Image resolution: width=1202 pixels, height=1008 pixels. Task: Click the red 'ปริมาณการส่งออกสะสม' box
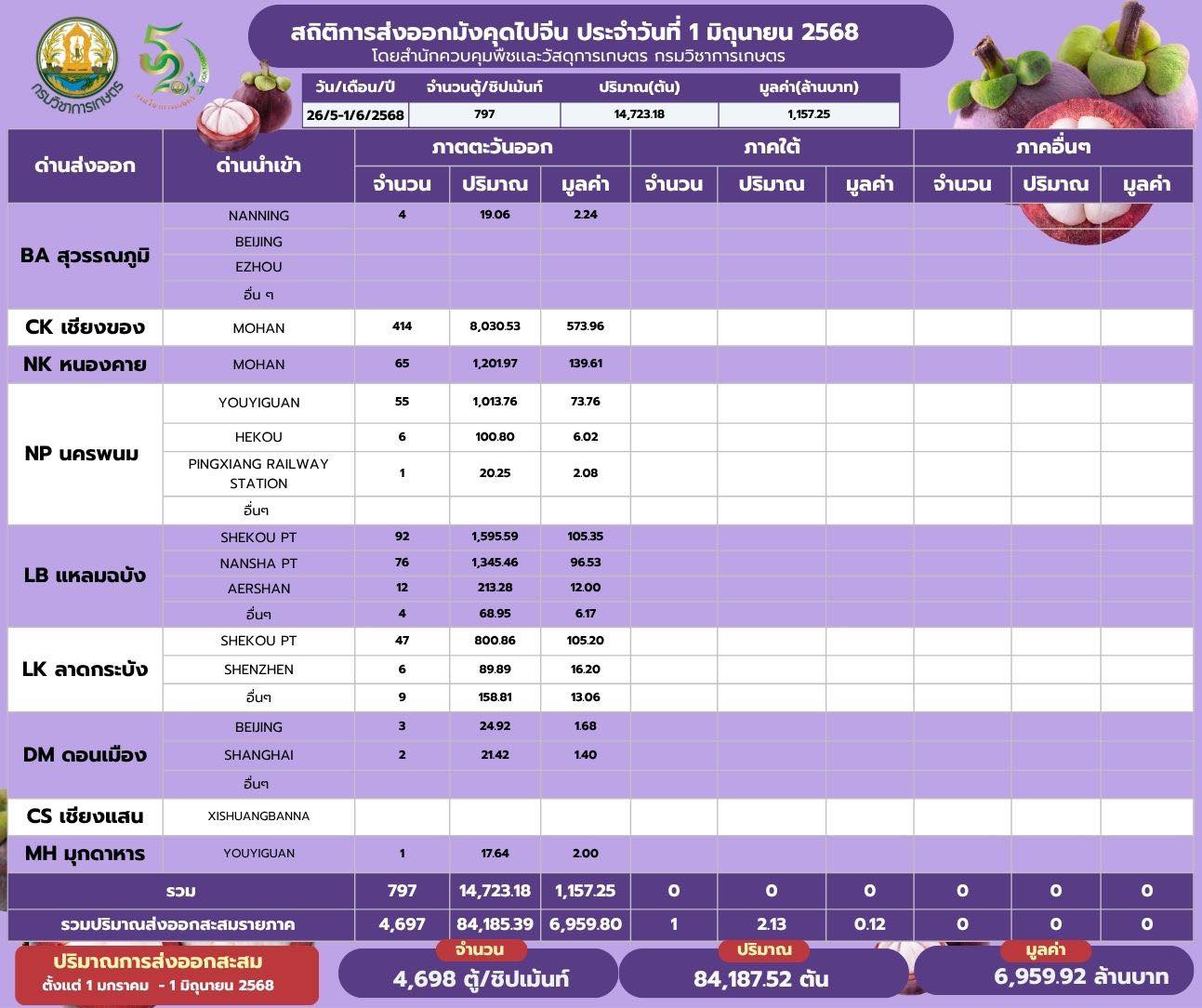coord(167,974)
